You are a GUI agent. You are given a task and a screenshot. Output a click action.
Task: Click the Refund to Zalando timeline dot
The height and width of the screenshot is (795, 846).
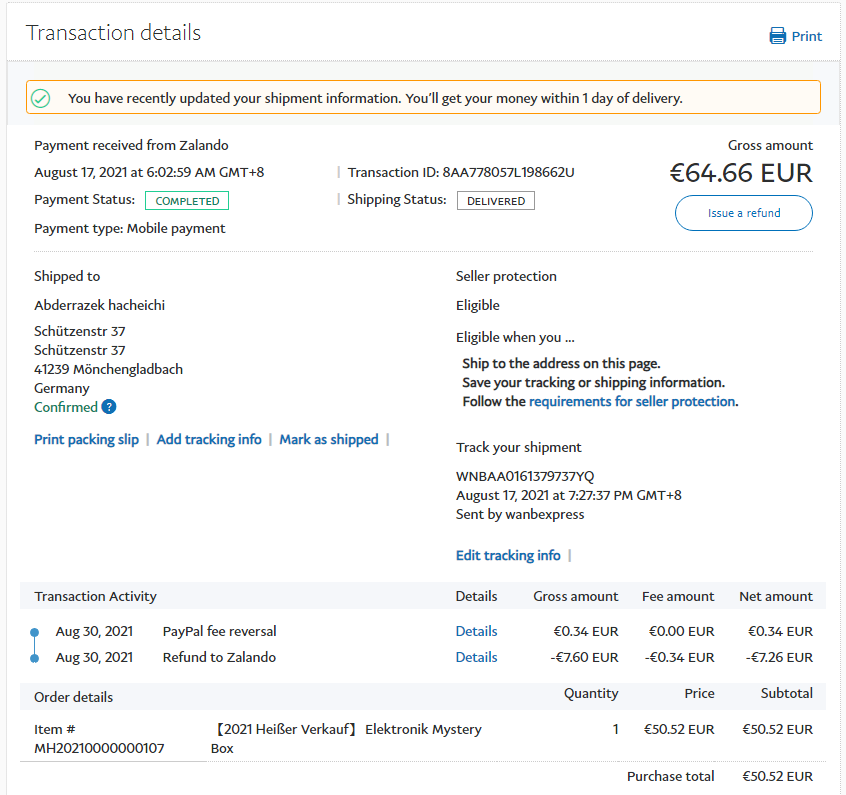[x=34, y=658]
